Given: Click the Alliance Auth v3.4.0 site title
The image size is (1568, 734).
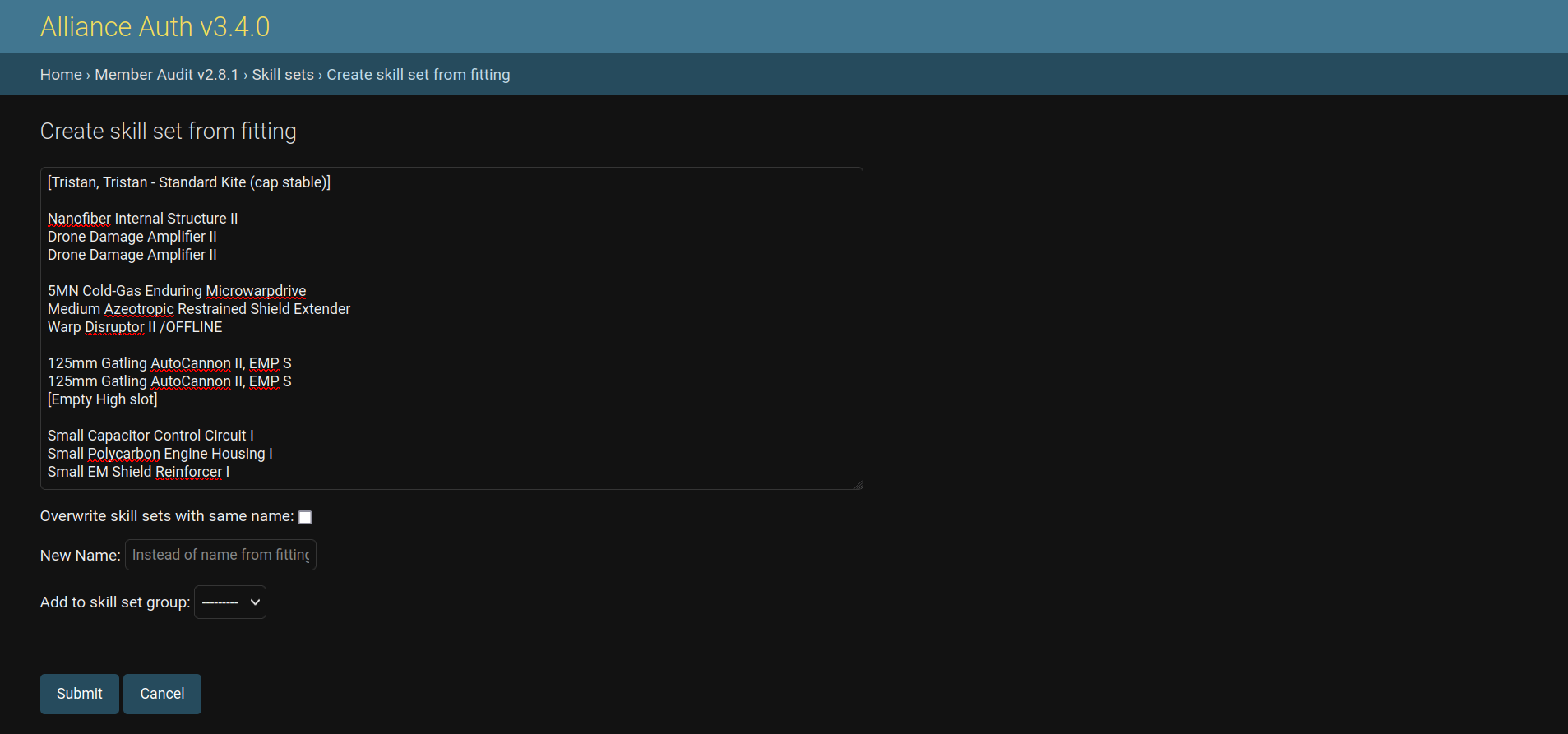Looking at the screenshot, I should [x=155, y=27].
